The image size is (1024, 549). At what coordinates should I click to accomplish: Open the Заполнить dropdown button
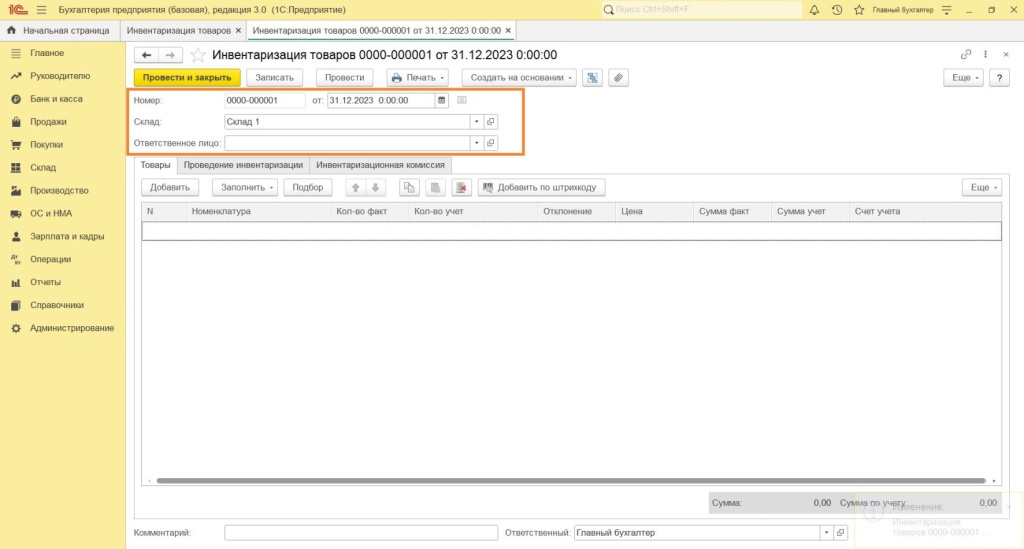[x=244, y=187]
